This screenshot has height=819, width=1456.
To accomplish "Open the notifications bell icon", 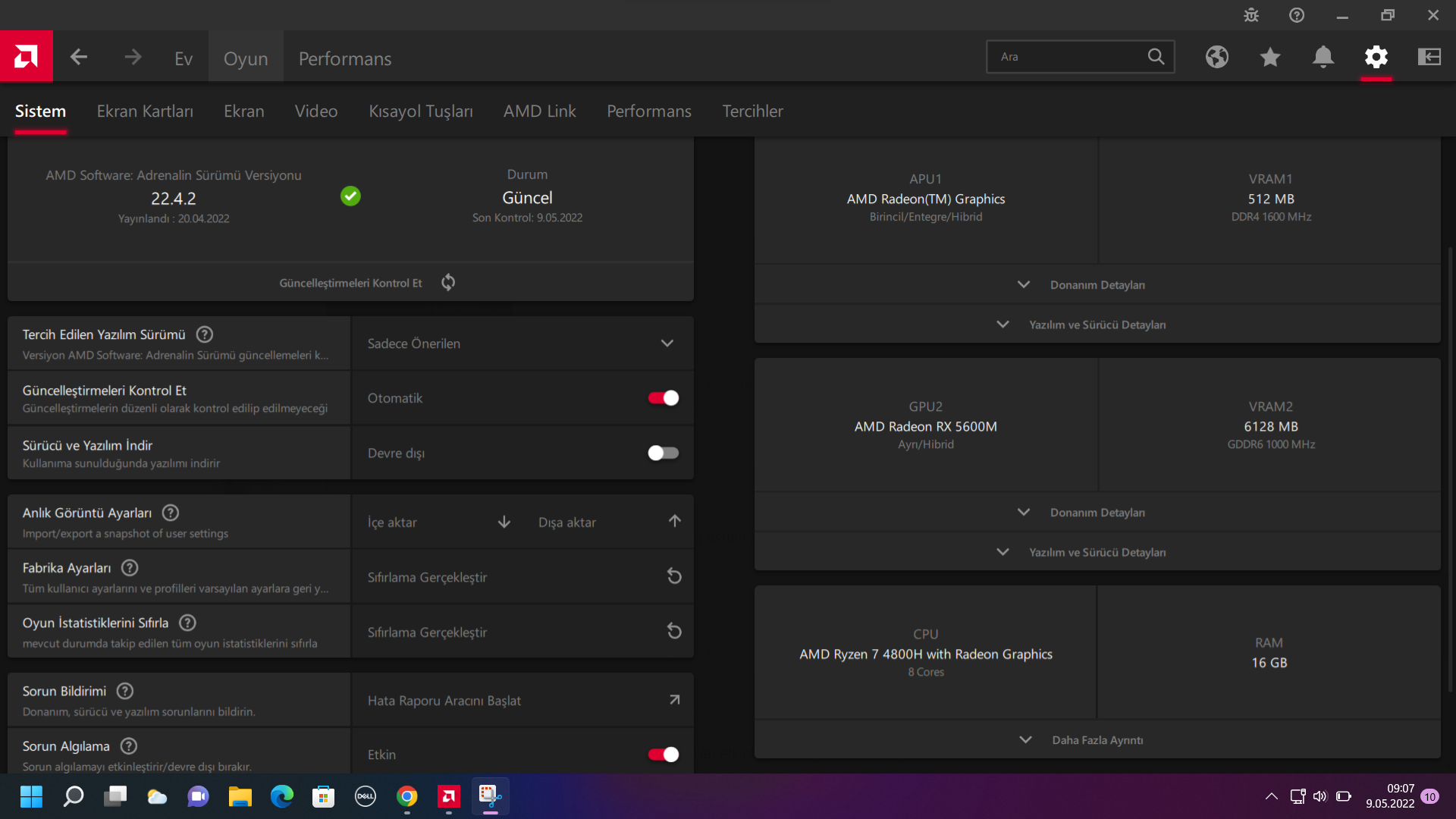I will click(1323, 57).
